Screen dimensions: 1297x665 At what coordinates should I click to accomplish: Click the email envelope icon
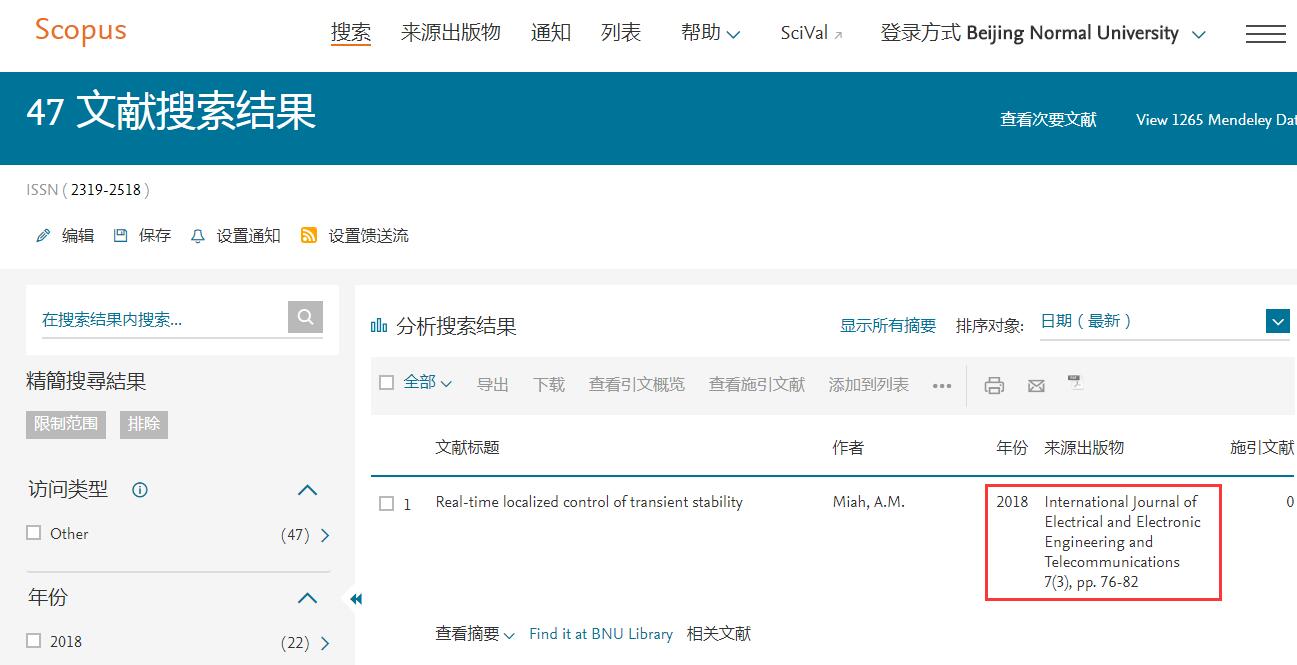[1036, 385]
